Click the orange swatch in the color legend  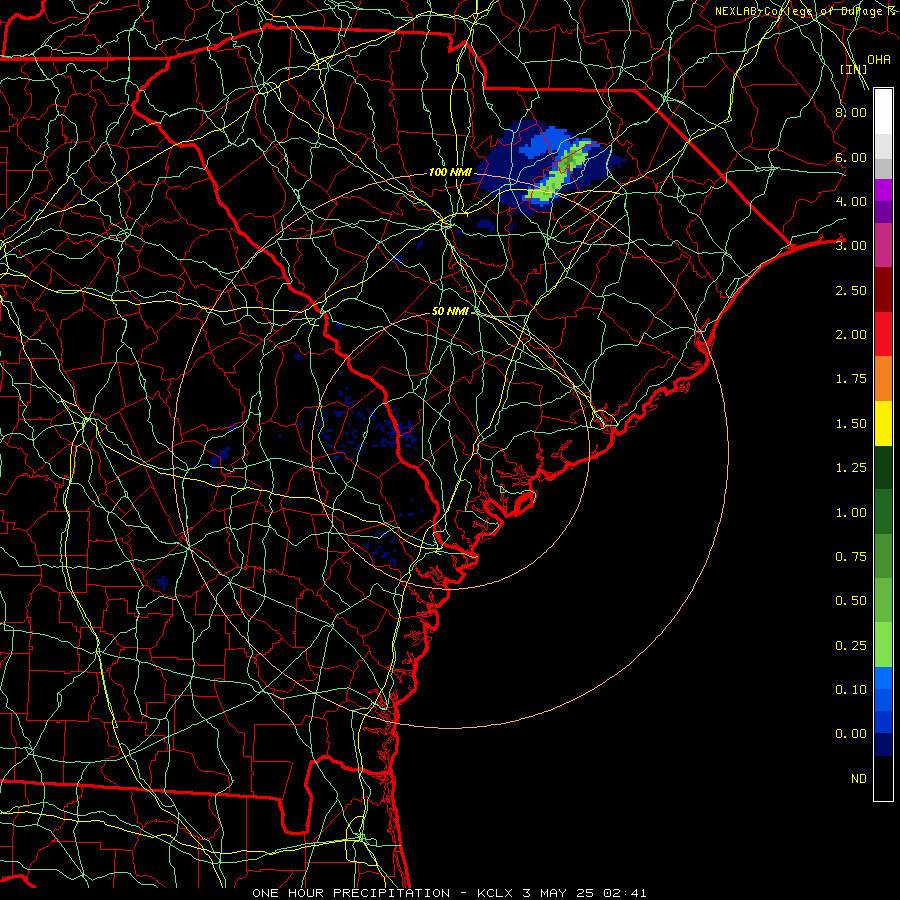[883, 379]
